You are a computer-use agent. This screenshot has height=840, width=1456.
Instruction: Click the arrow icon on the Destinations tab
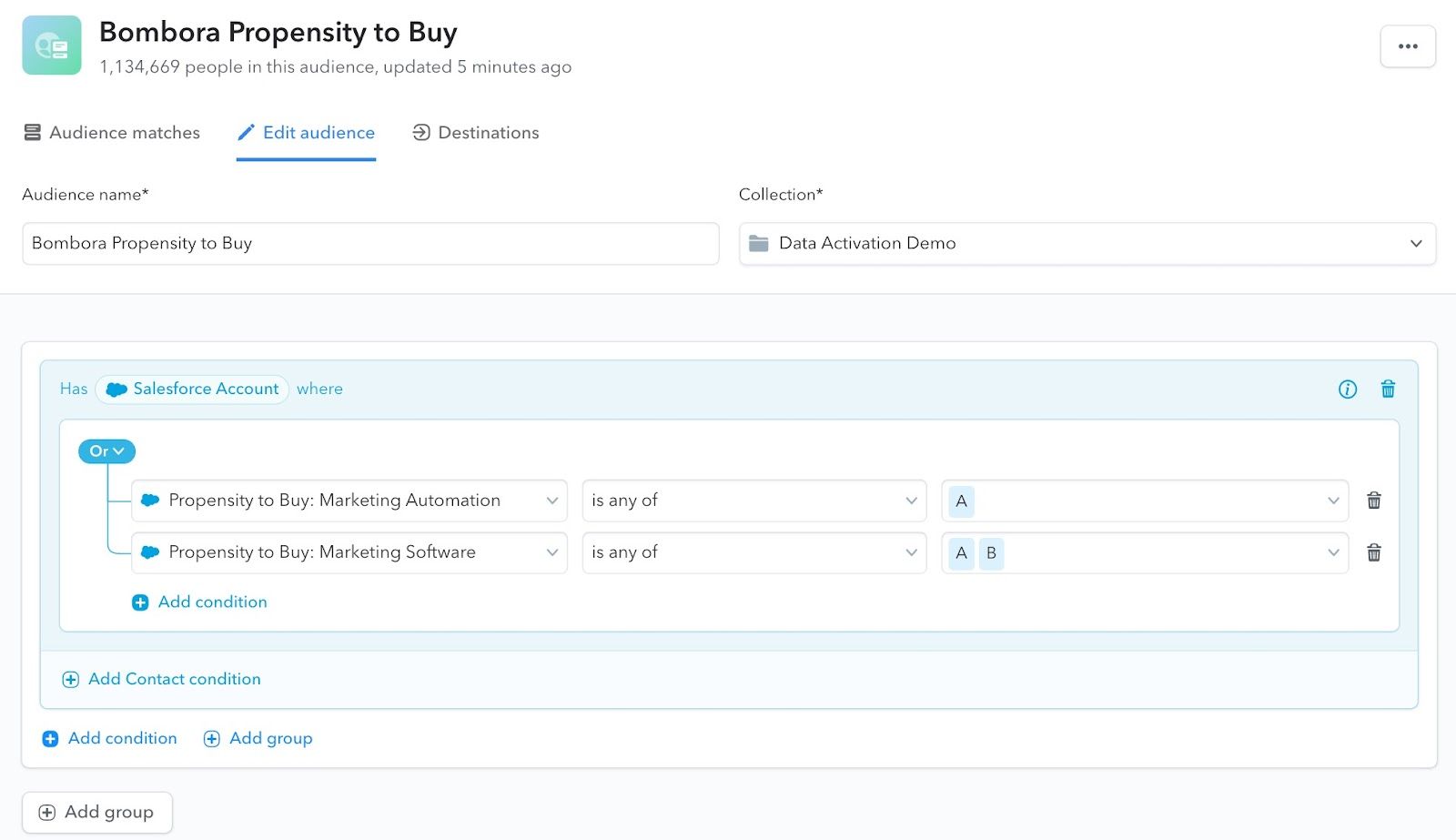[x=421, y=133]
